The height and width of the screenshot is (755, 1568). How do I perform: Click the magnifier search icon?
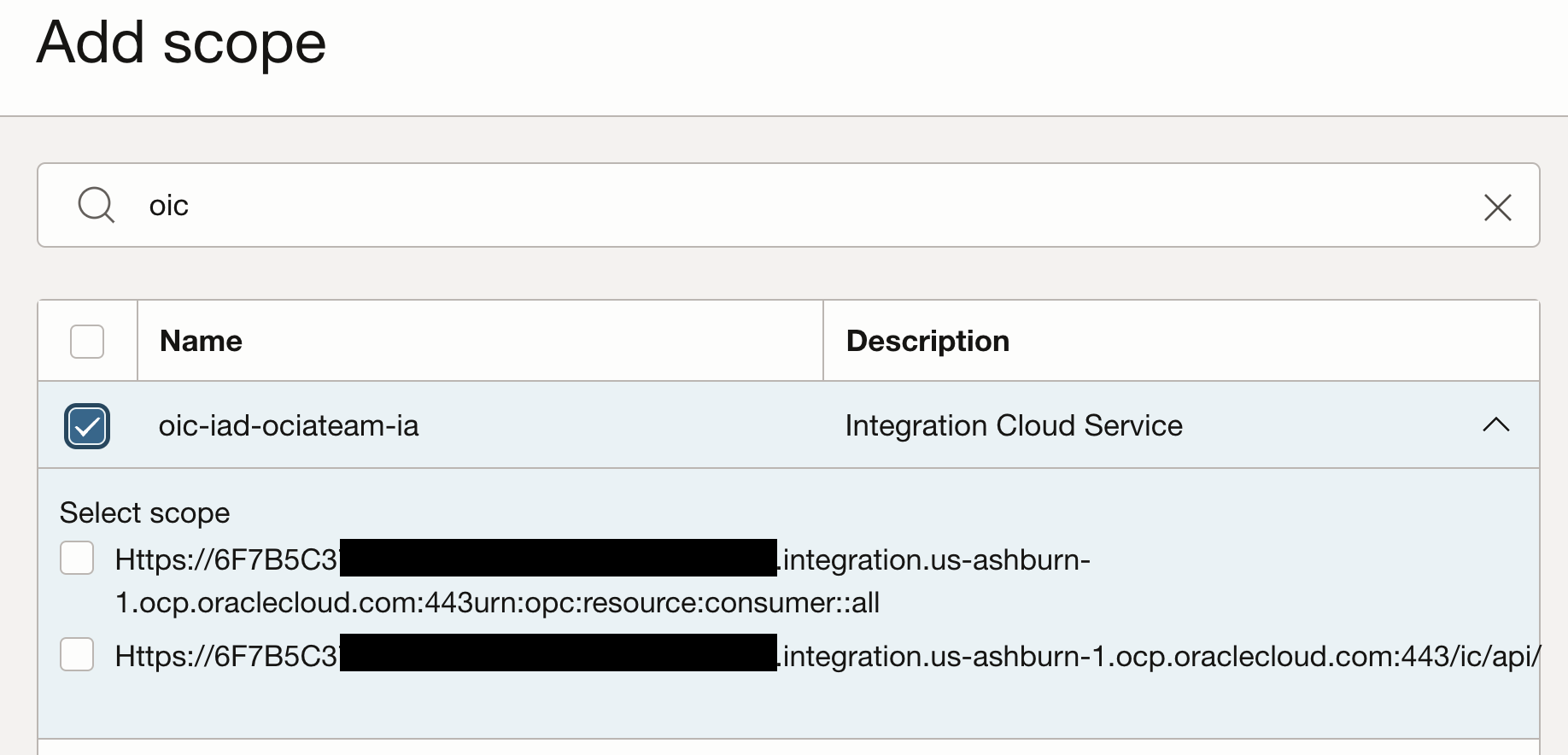tap(96, 205)
